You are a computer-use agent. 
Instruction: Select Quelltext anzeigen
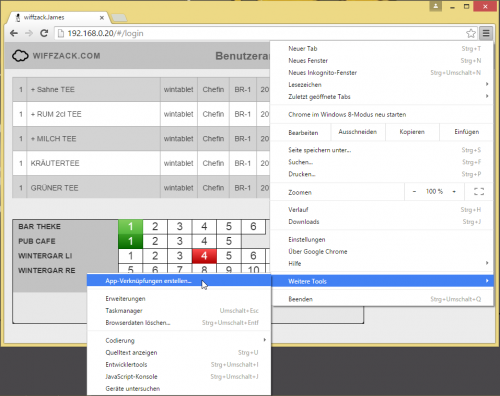pyautogui.click(x=179, y=353)
